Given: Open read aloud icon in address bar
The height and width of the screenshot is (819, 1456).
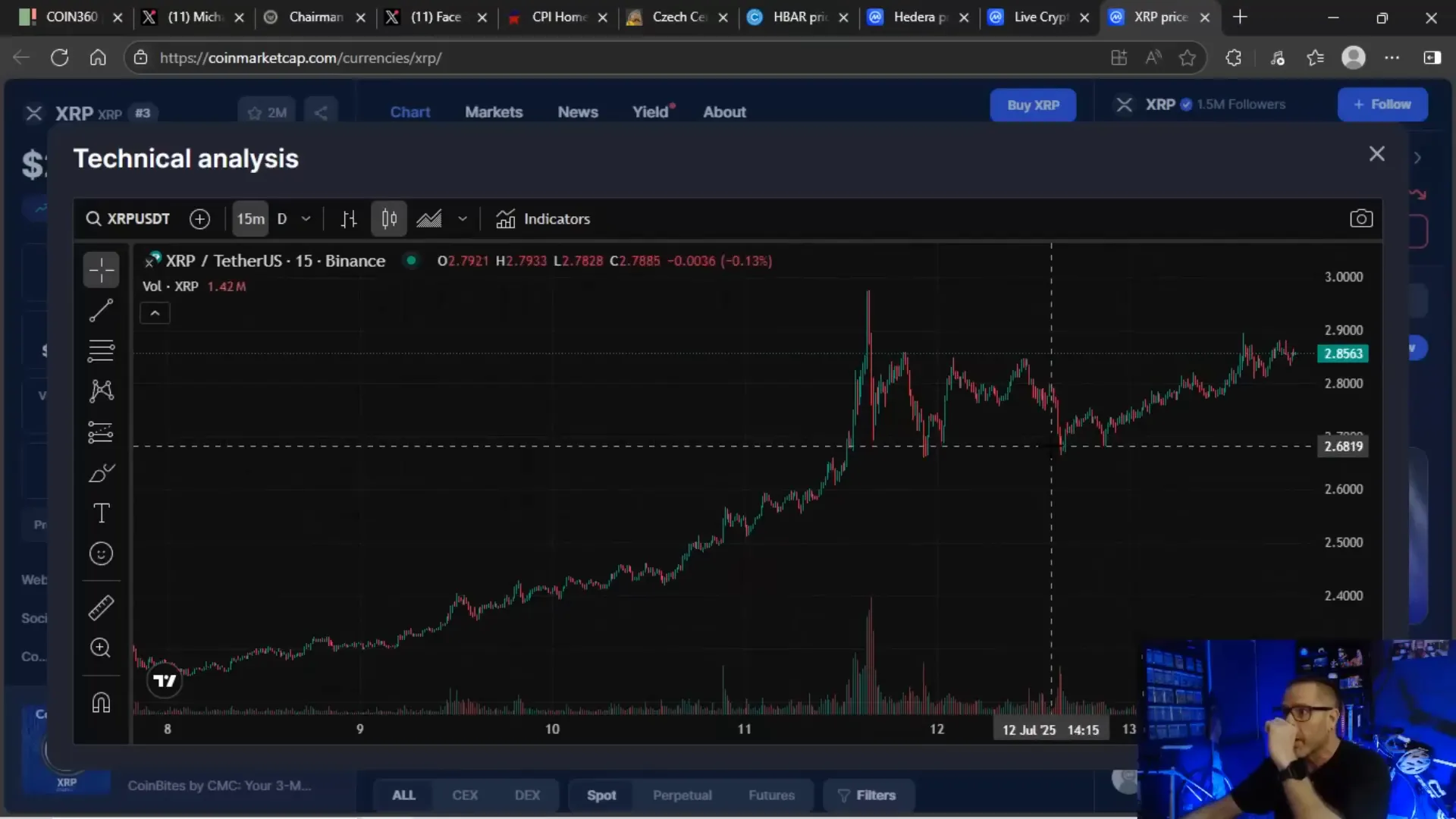Looking at the screenshot, I should [1153, 58].
